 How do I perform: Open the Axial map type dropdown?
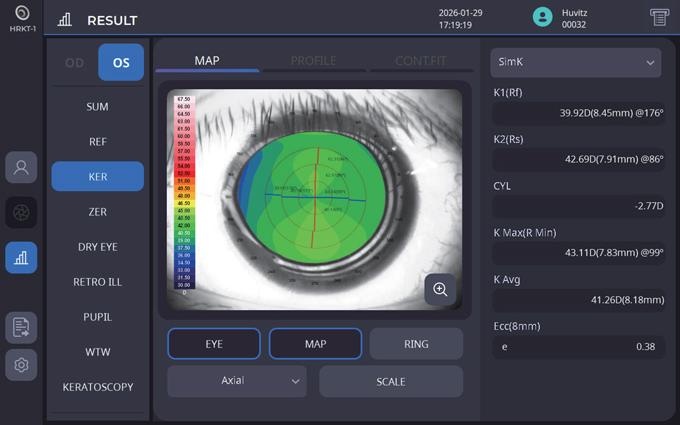point(237,381)
